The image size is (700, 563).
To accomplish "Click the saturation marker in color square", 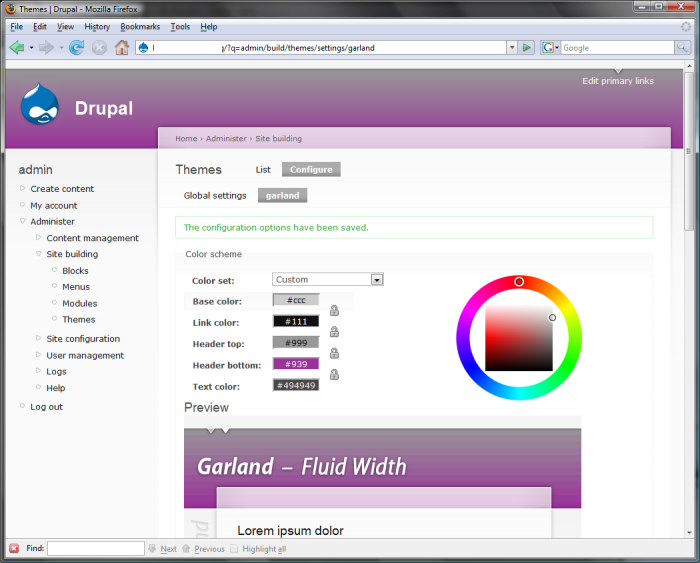I will 552,317.
